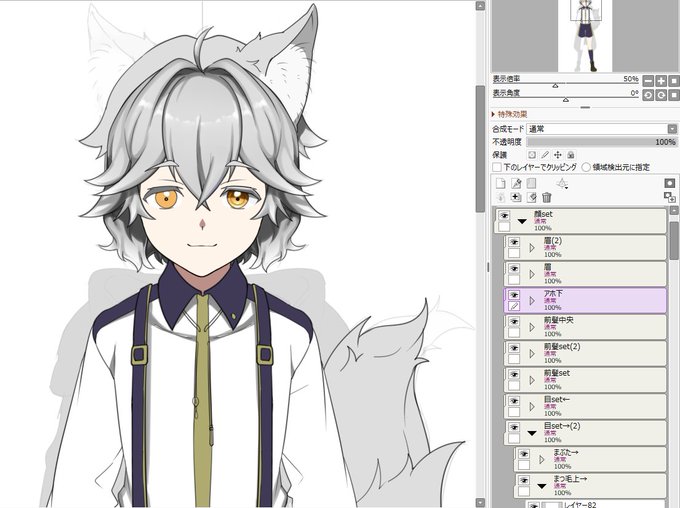Click the layer list scroll-up arrow
The width and height of the screenshot is (680, 508).
click(675, 211)
